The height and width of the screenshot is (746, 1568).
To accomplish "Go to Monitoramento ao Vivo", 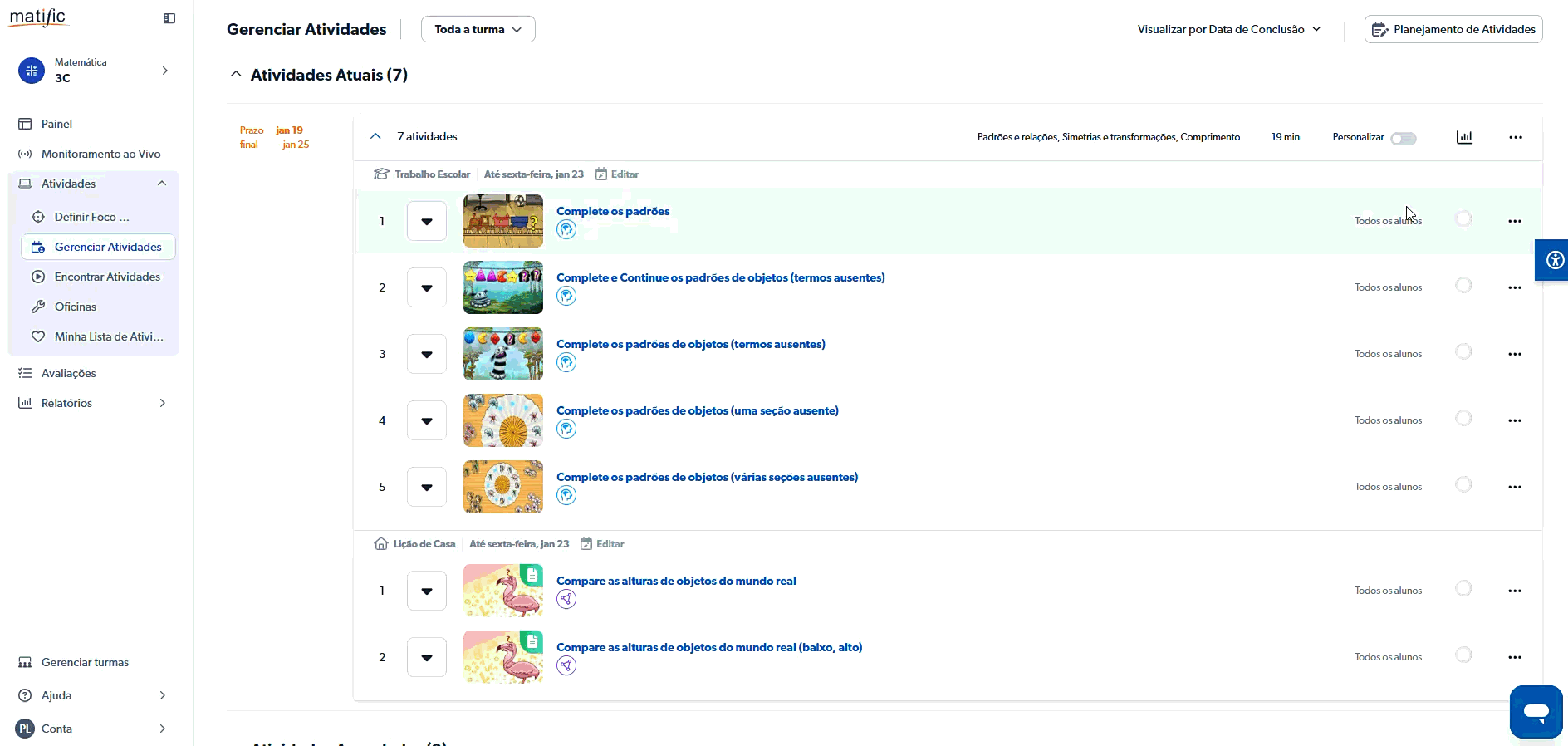I will pyautogui.click(x=100, y=154).
